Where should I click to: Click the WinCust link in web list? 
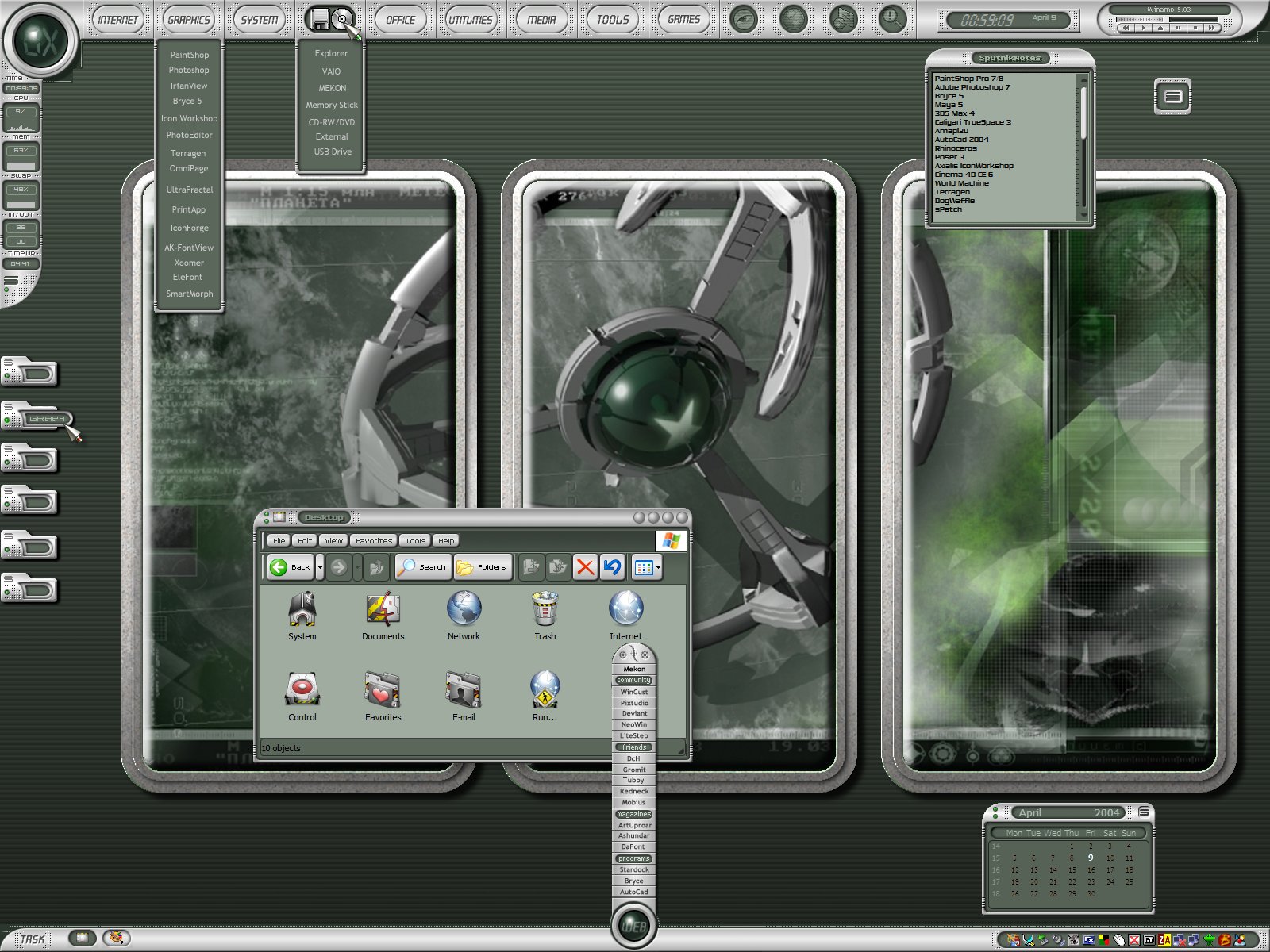click(x=634, y=692)
